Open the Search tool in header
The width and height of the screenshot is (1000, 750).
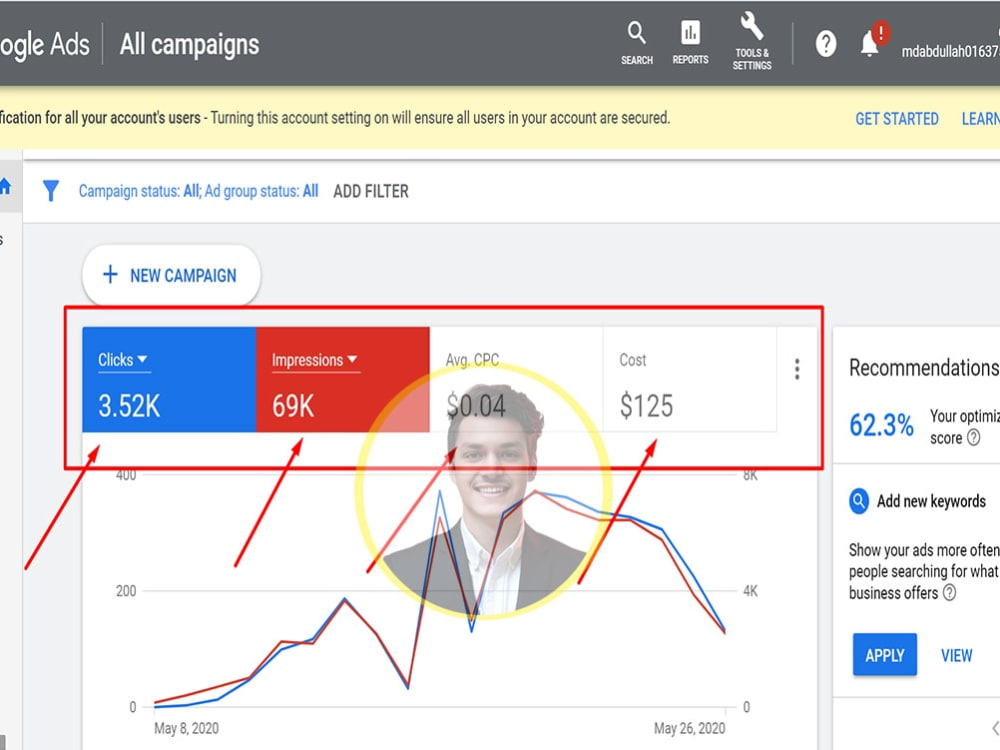(x=636, y=43)
